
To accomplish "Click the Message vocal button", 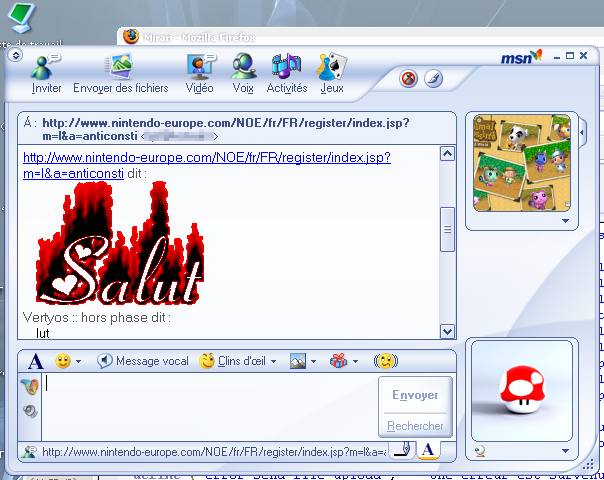I will coord(142,361).
